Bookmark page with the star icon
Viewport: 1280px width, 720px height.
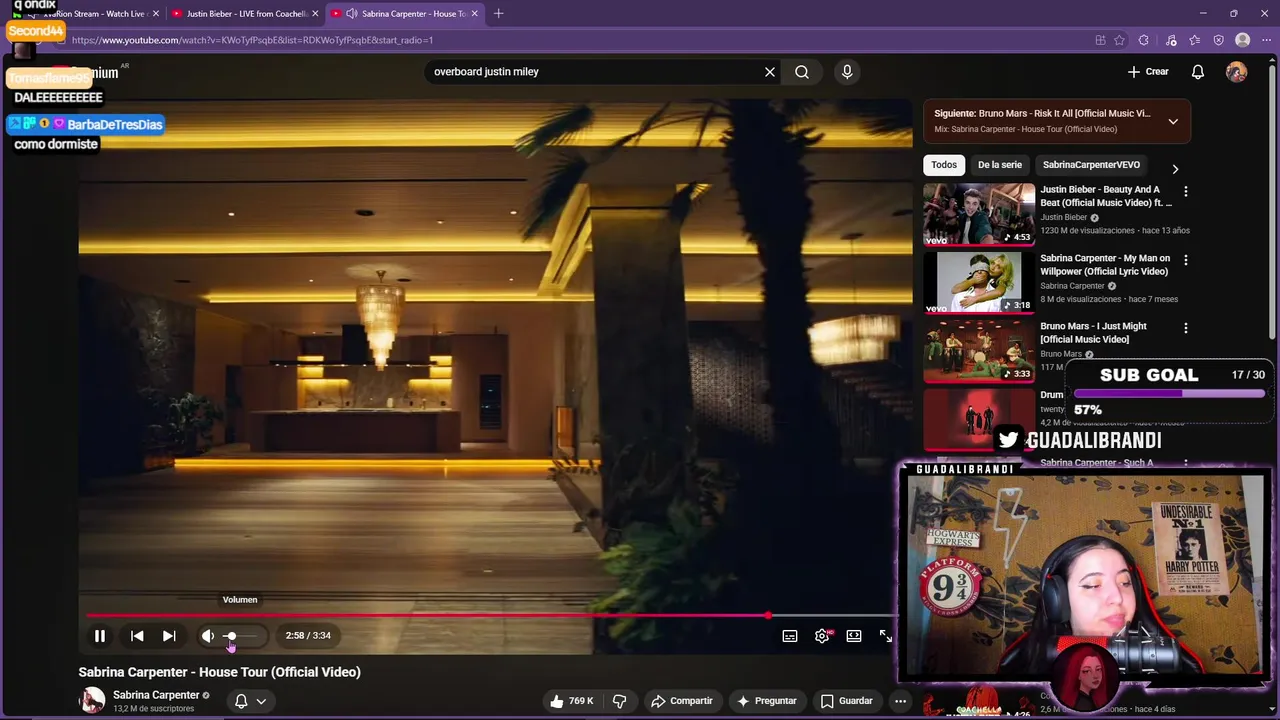click(1119, 40)
